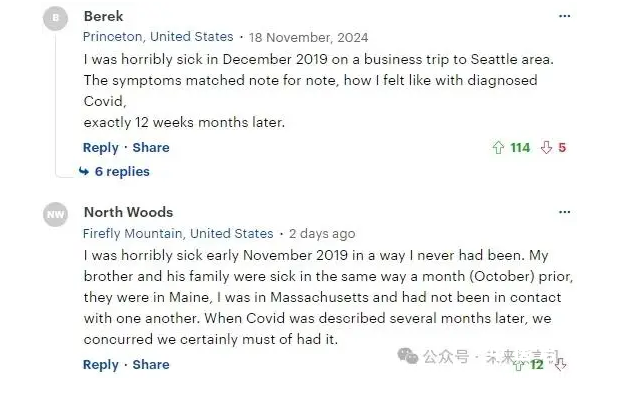Downvote North Woods' comment
Viewport: 633px width, 406px height.
point(560,365)
